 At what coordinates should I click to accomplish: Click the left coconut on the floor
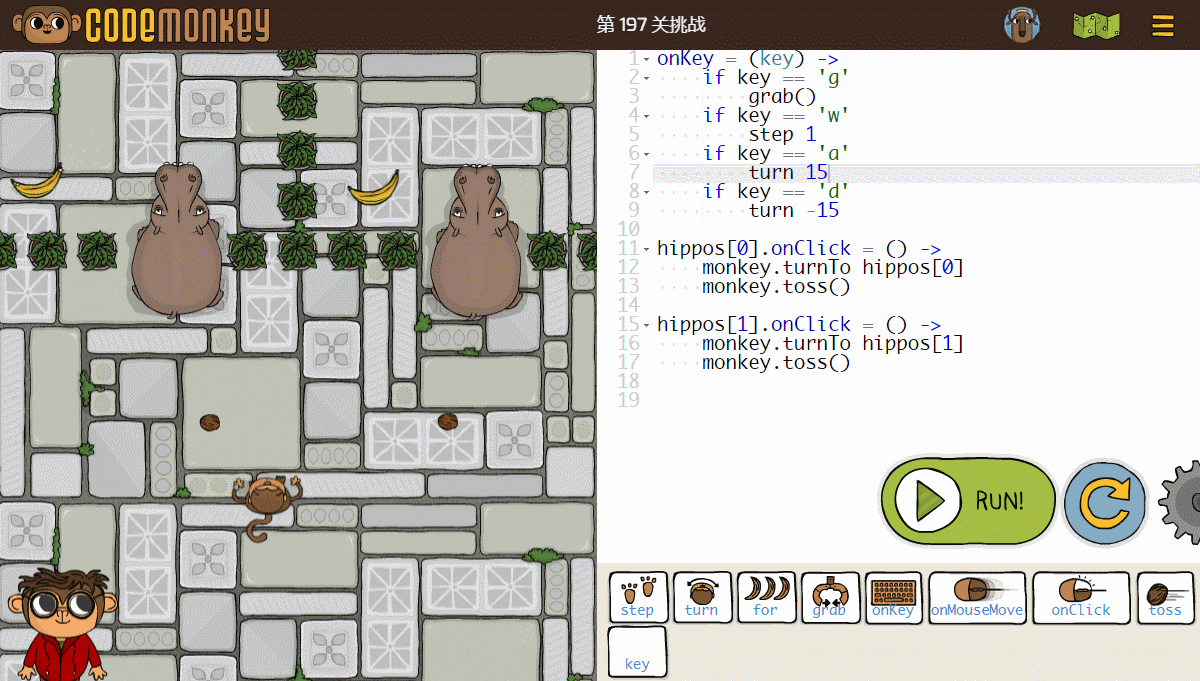[210, 422]
